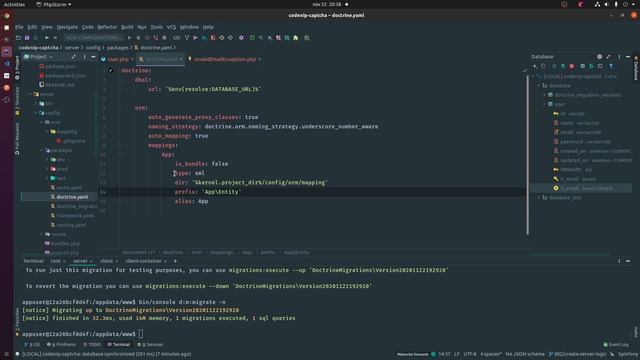This screenshot has height=360, width=640.
Task: Select cache.yaml in project tree
Action: [x=69, y=187]
